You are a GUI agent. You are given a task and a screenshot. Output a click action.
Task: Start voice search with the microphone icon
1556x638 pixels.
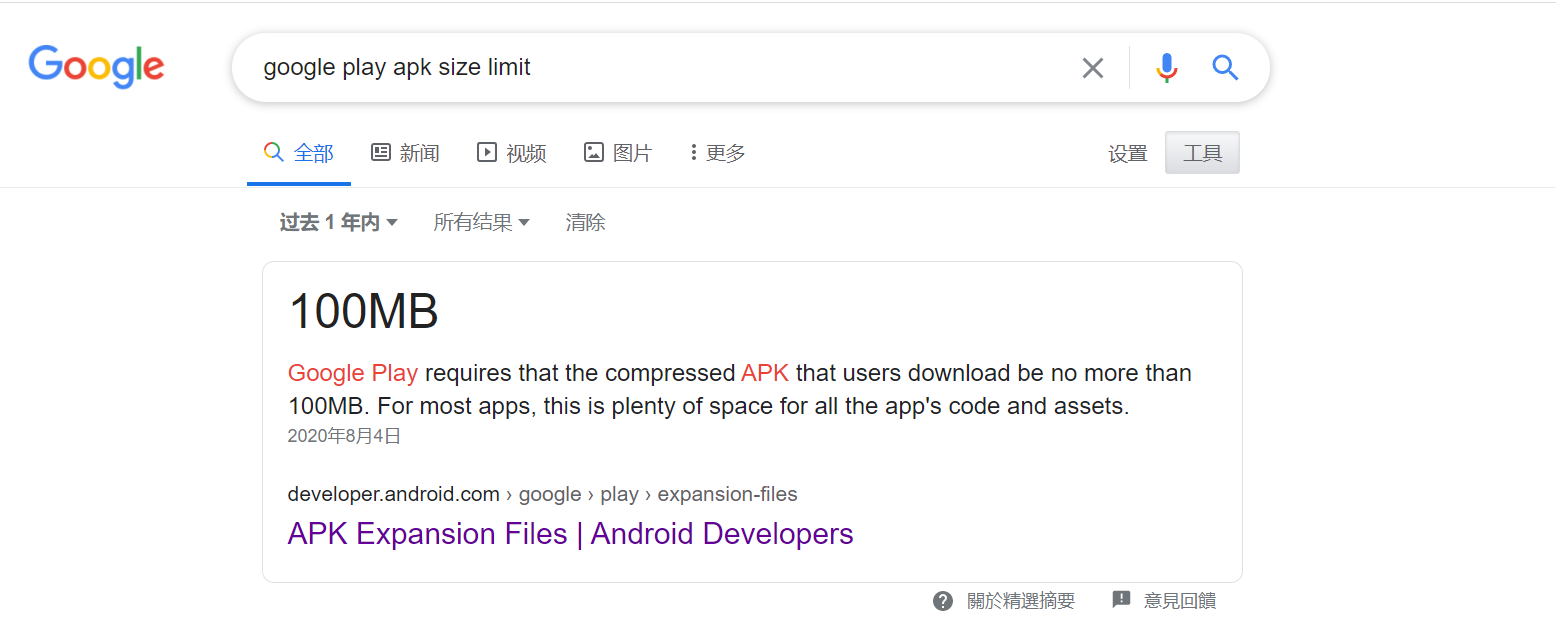pyautogui.click(x=1166, y=68)
